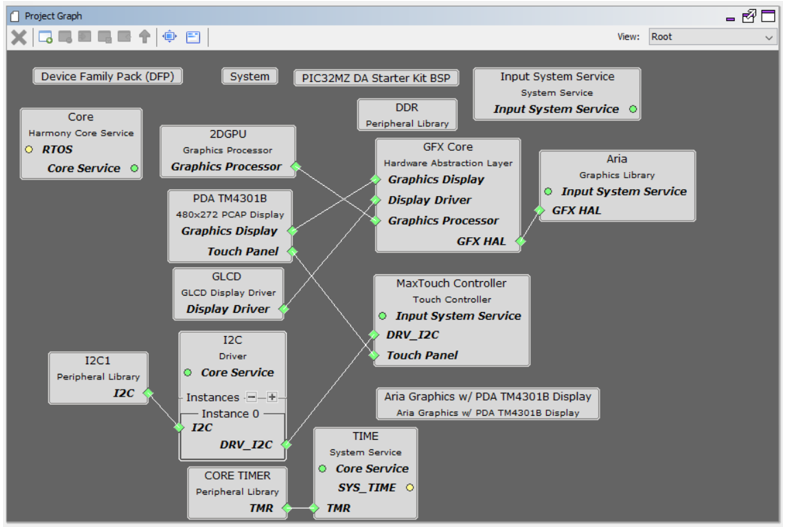Click the green circle on Input System Service block
This screenshot has height=529, width=785.
[633, 109]
